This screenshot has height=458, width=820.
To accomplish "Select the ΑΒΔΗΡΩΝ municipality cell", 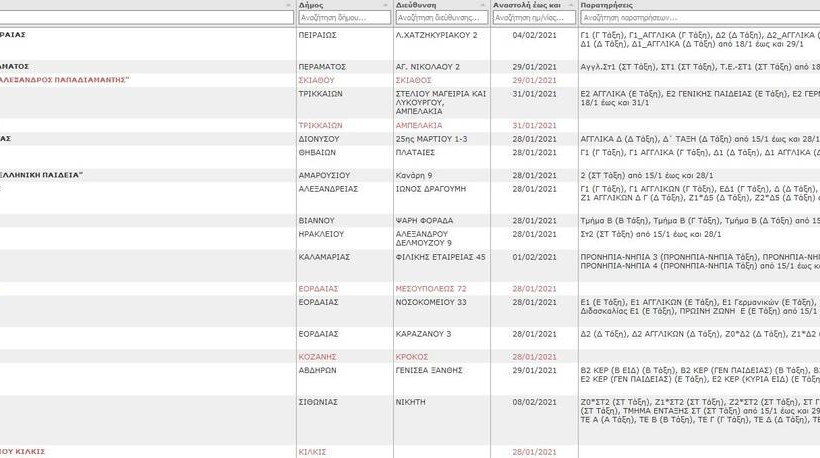I will (x=318, y=371).
